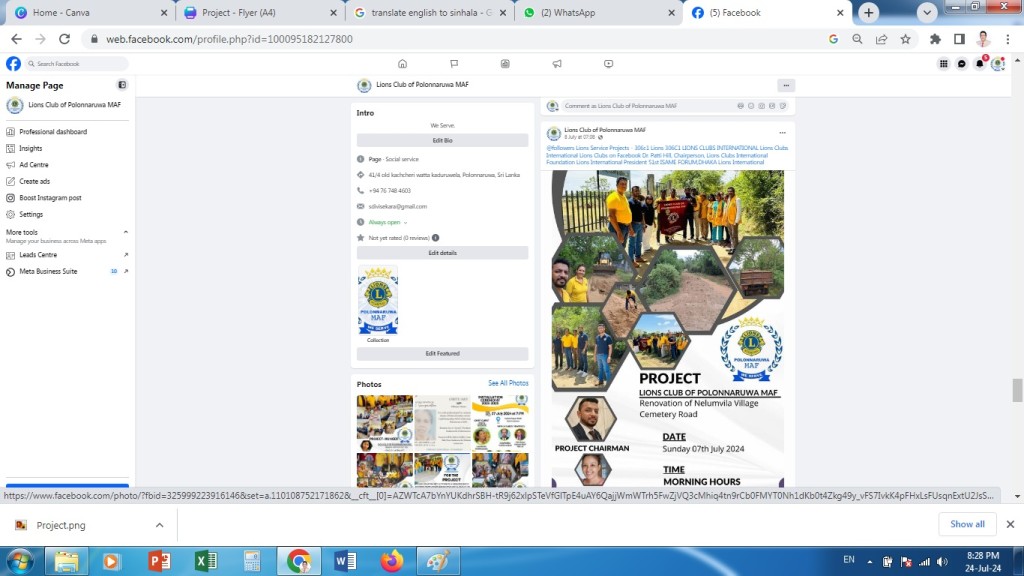
Task: Switch to translate english to sinhala tab
Action: 430,12
